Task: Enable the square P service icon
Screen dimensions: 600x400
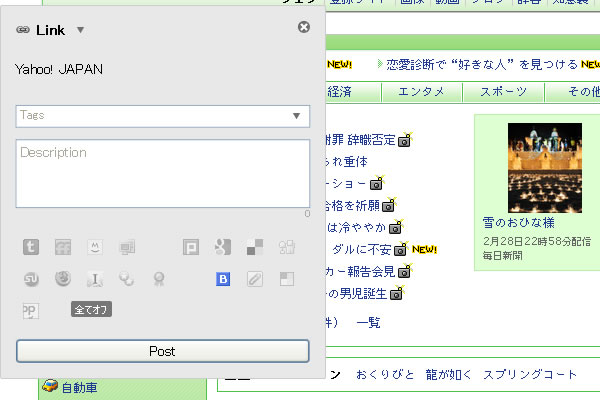Action: [191, 247]
